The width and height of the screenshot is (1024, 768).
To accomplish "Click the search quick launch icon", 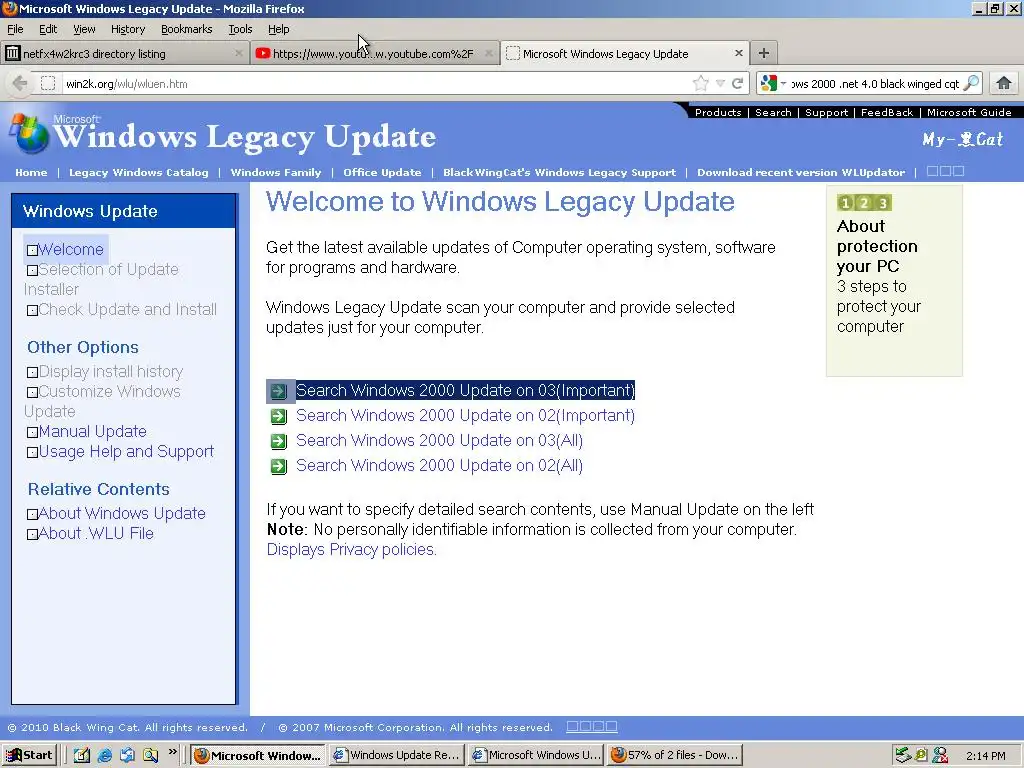I will coord(151,755).
